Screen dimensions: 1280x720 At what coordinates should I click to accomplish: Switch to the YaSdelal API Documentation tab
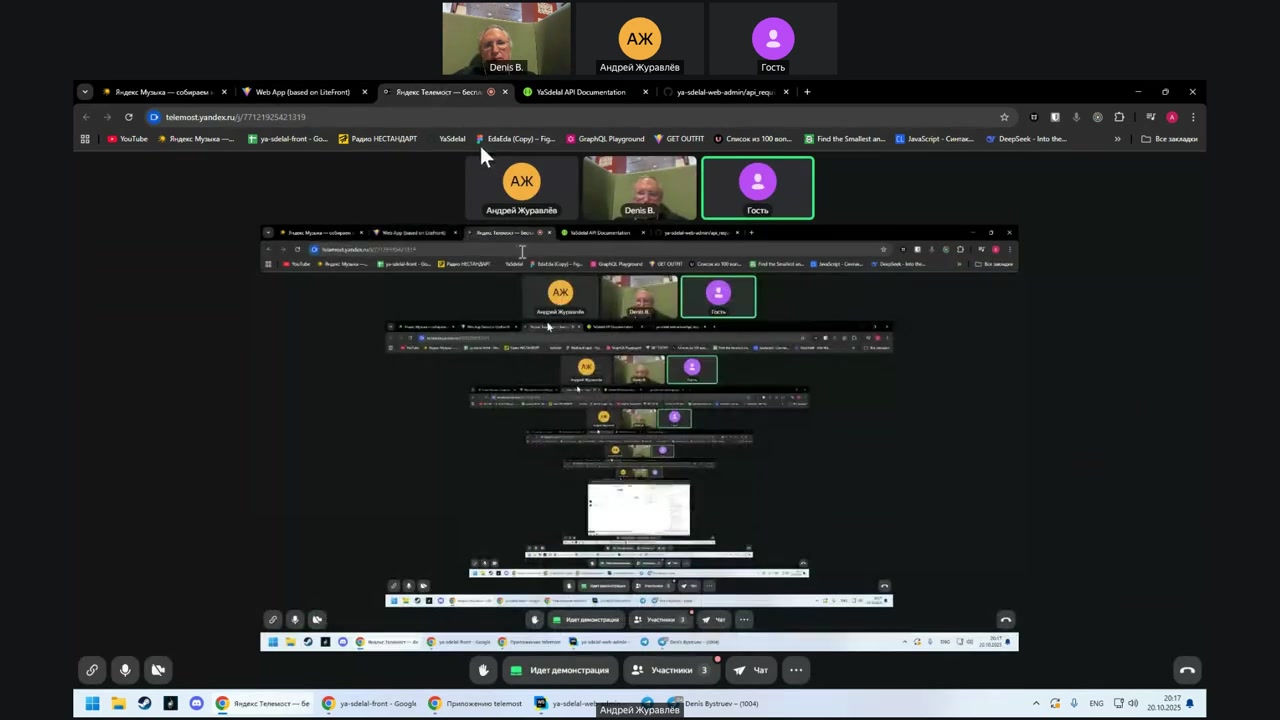pyautogui.click(x=580, y=92)
